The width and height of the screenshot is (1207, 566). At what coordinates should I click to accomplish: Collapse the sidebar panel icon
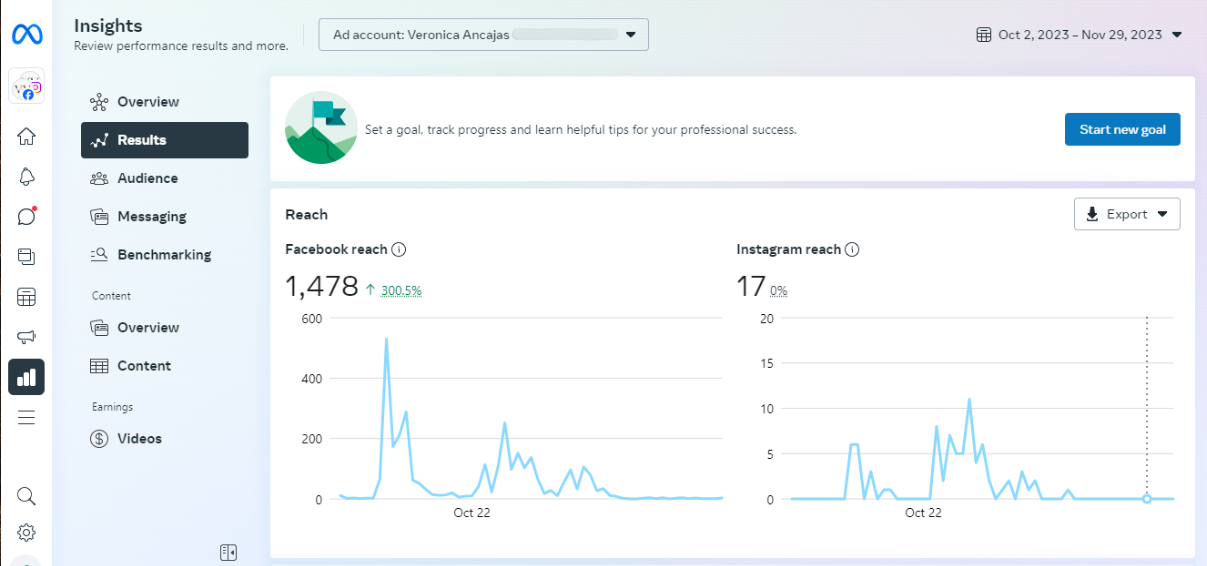tap(228, 552)
